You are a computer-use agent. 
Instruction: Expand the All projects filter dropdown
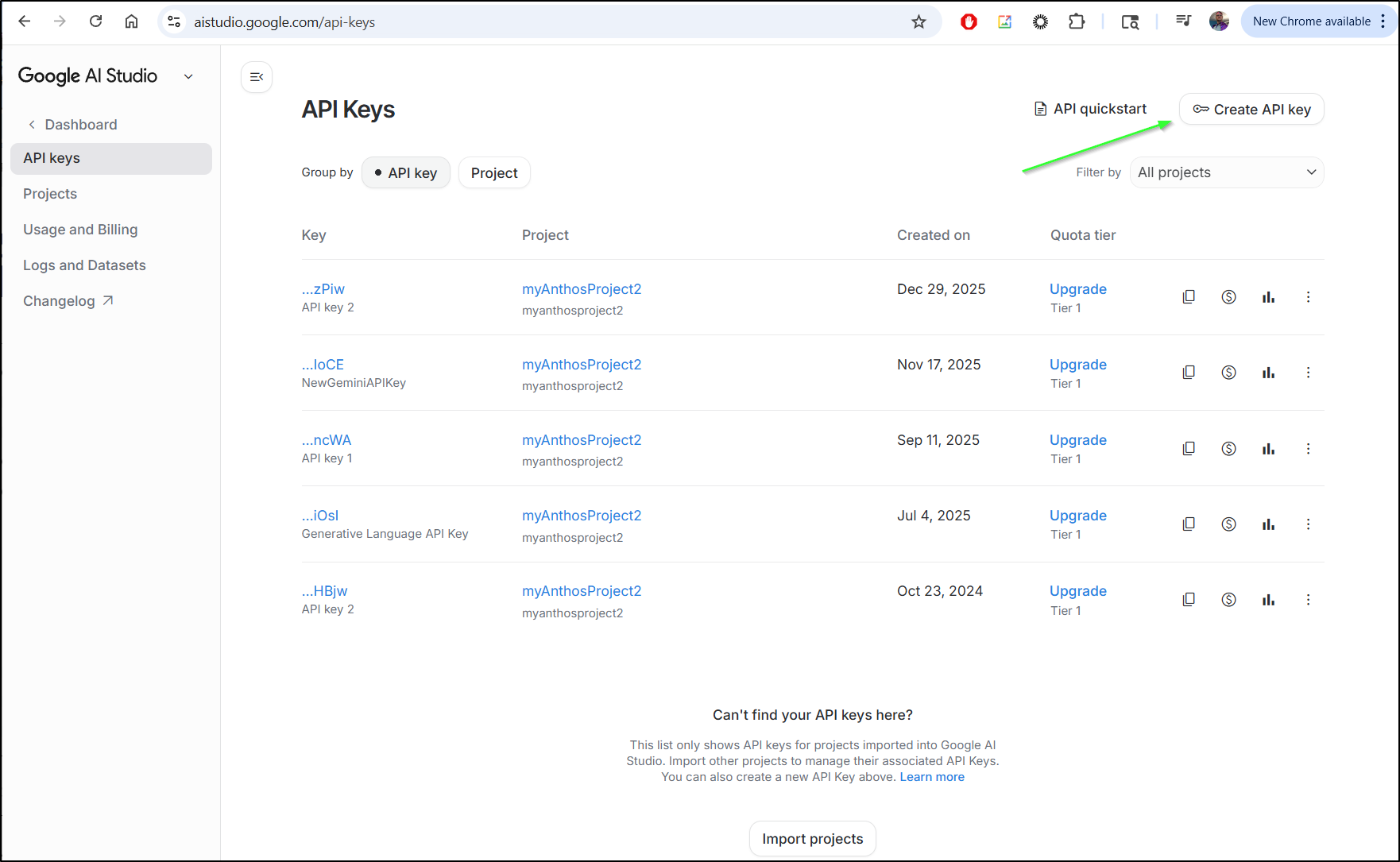[1226, 172]
